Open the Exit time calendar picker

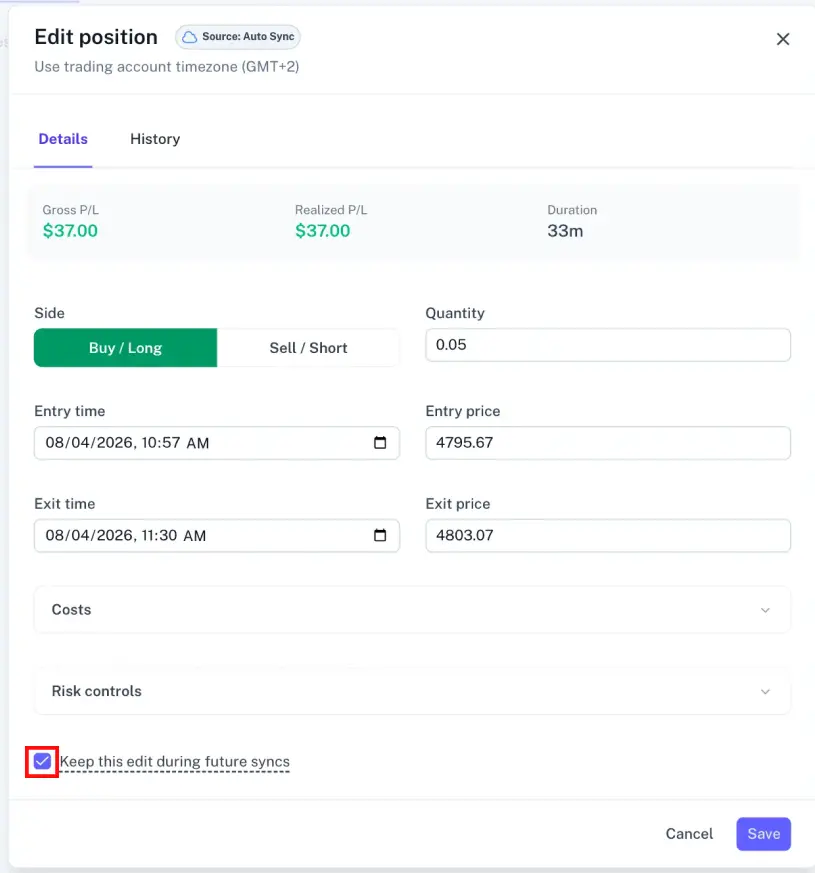381,535
